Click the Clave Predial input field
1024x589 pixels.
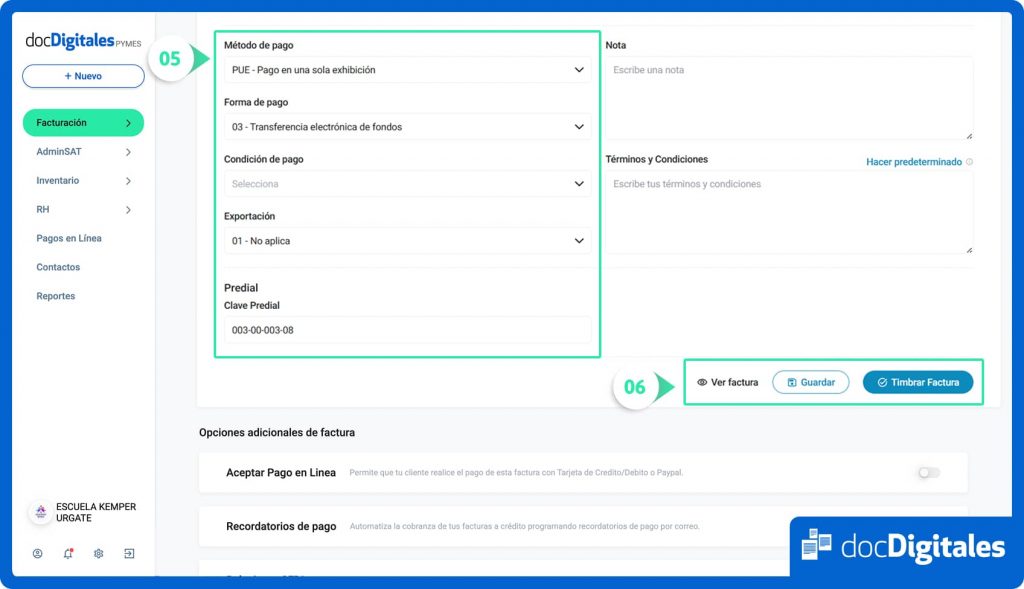pos(408,330)
